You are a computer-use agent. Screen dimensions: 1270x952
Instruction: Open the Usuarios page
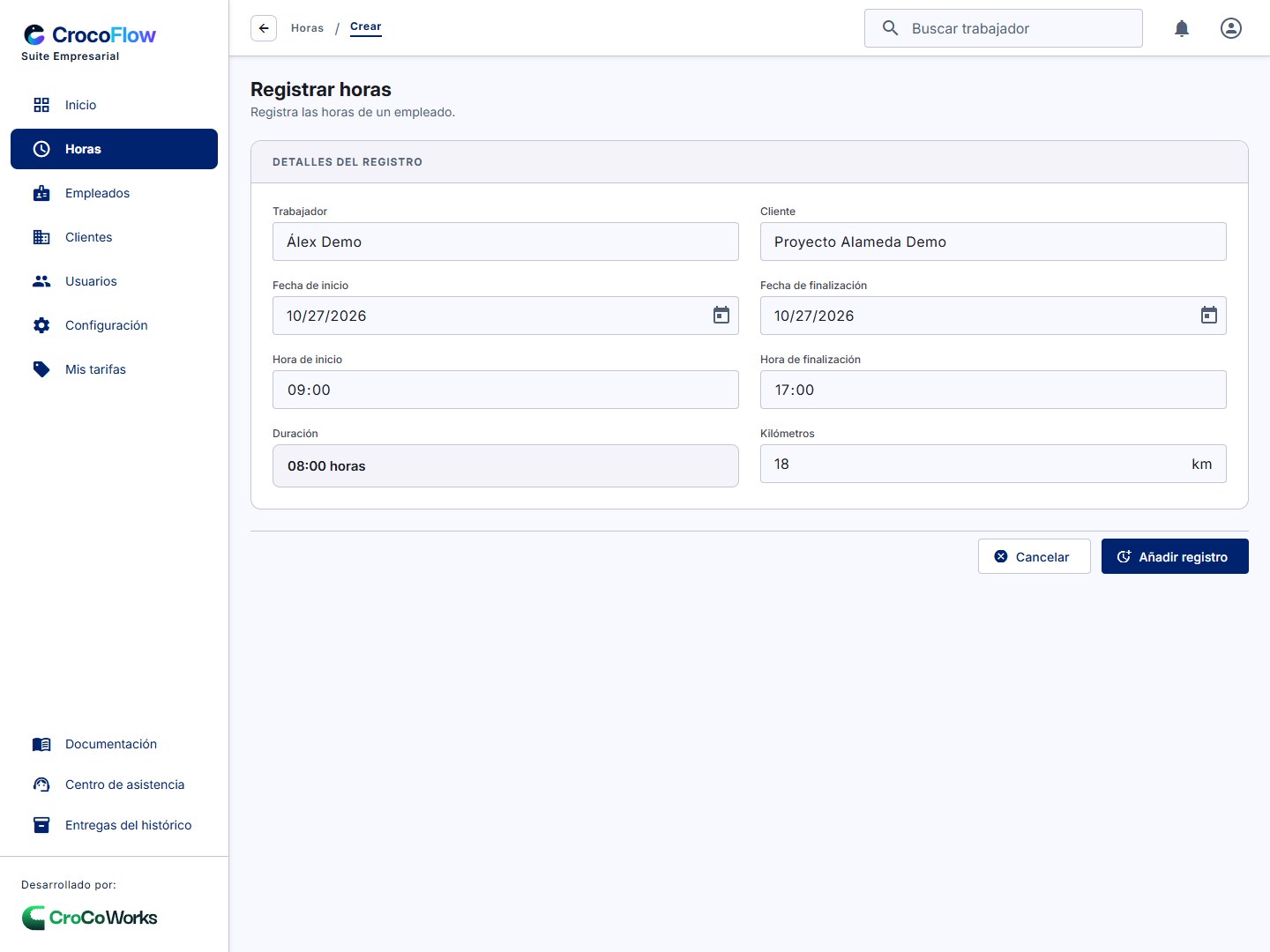coord(114,281)
